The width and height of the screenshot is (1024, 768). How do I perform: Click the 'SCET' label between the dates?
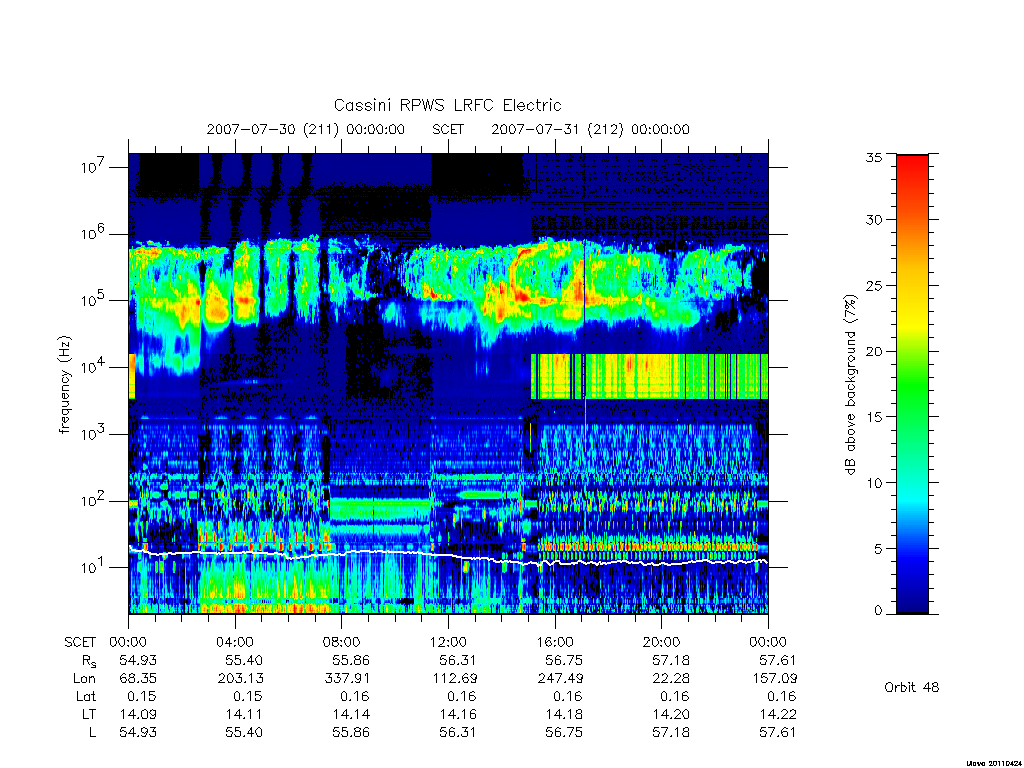click(x=448, y=129)
